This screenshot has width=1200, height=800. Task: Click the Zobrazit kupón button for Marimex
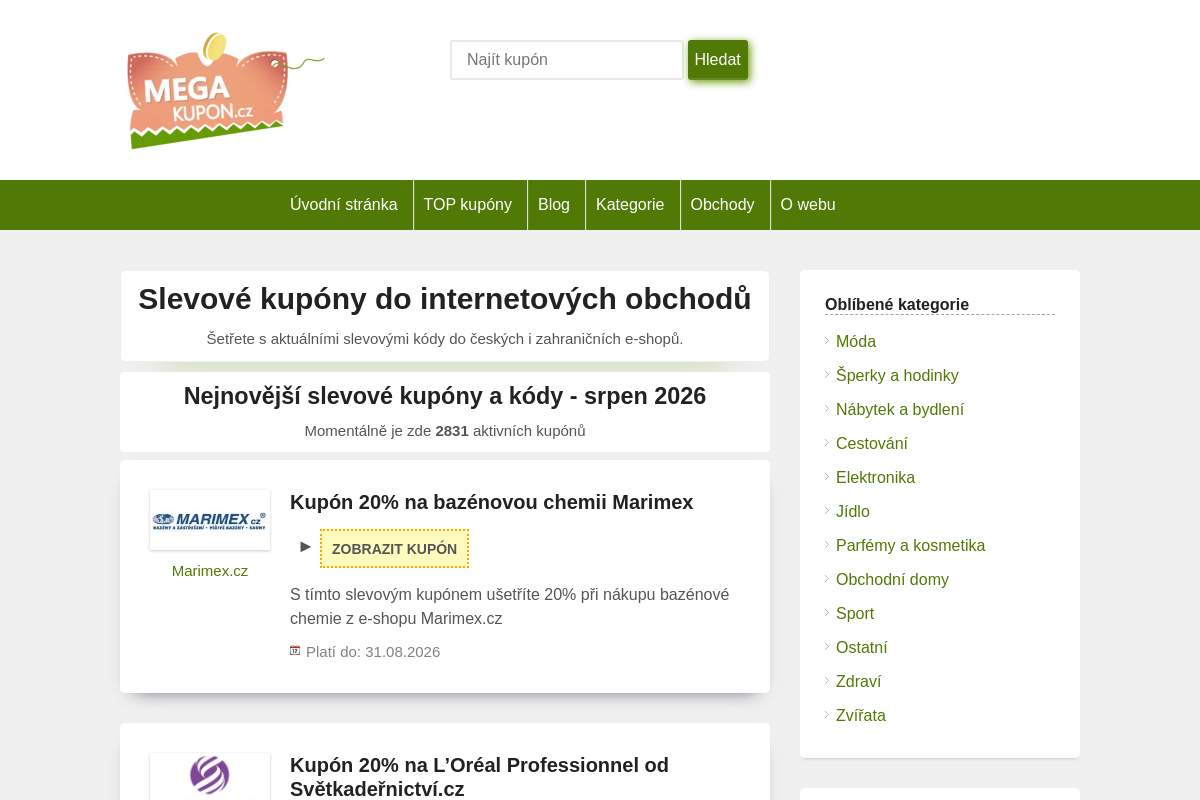point(394,549)
